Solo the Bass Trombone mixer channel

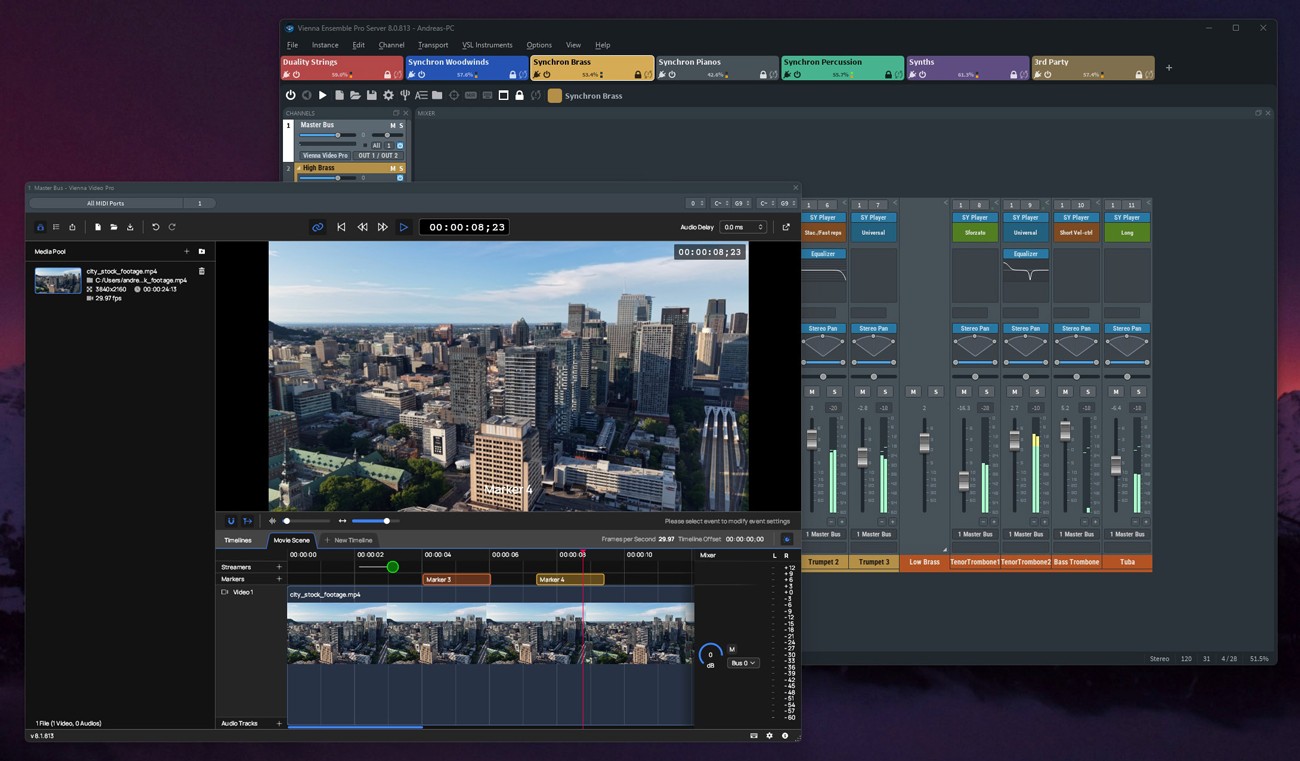(1088, 392)
